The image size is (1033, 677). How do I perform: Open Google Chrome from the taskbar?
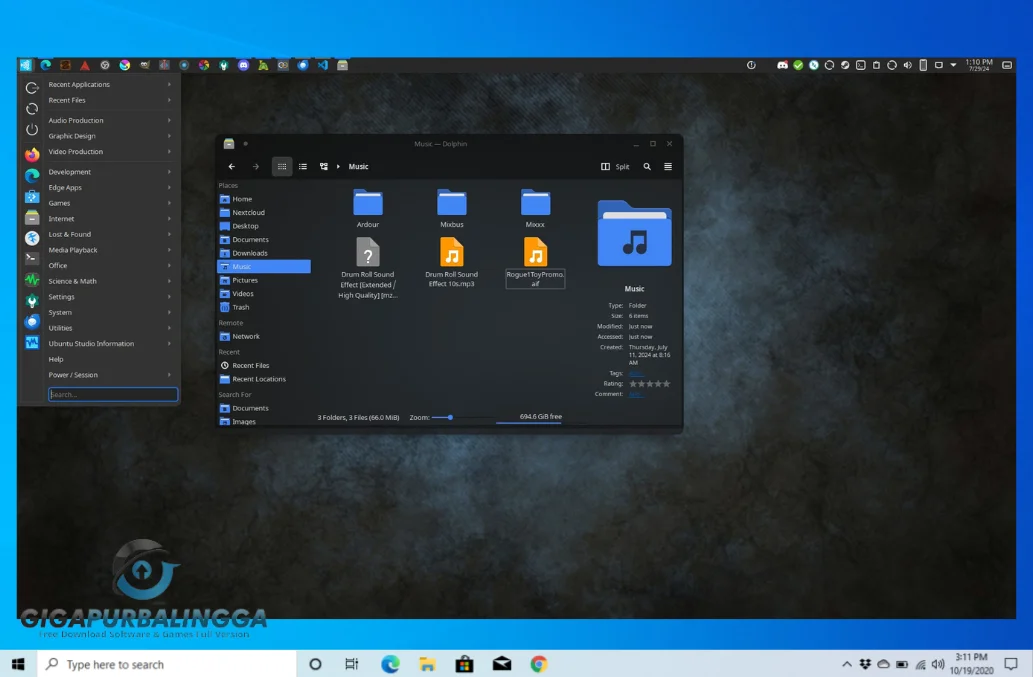point(538,663)
